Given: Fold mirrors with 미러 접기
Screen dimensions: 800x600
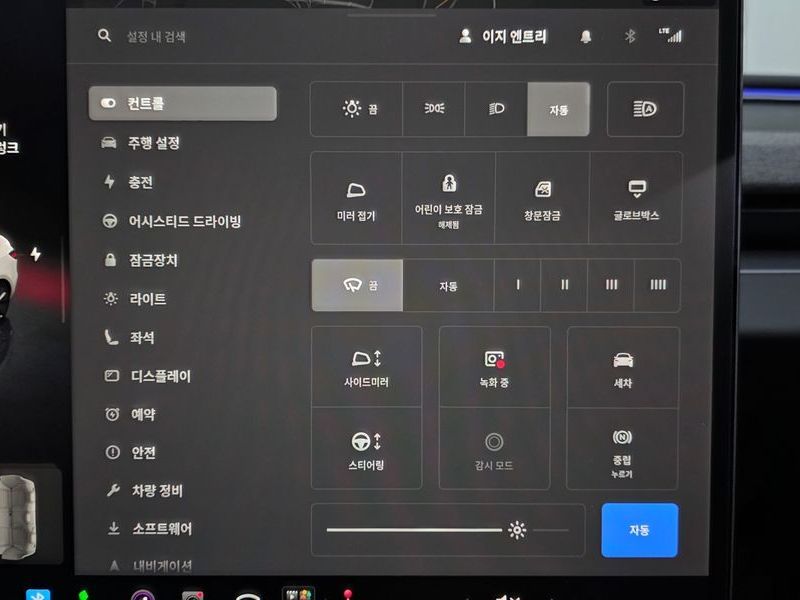Looking at the screenshot, I should [356, 198].
